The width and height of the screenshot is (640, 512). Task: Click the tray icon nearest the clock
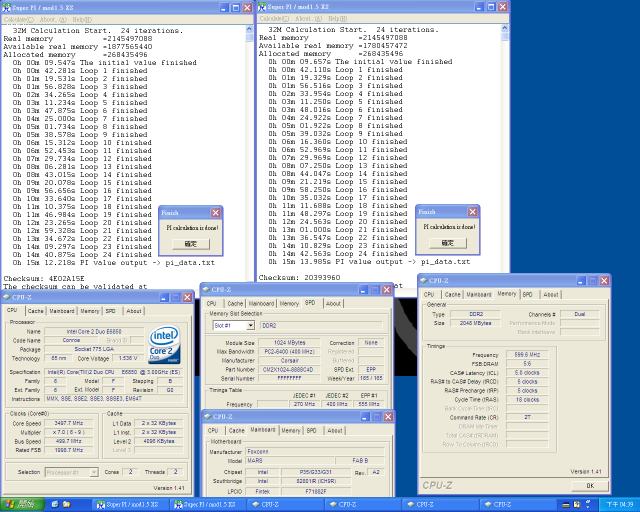coord(588,504)
